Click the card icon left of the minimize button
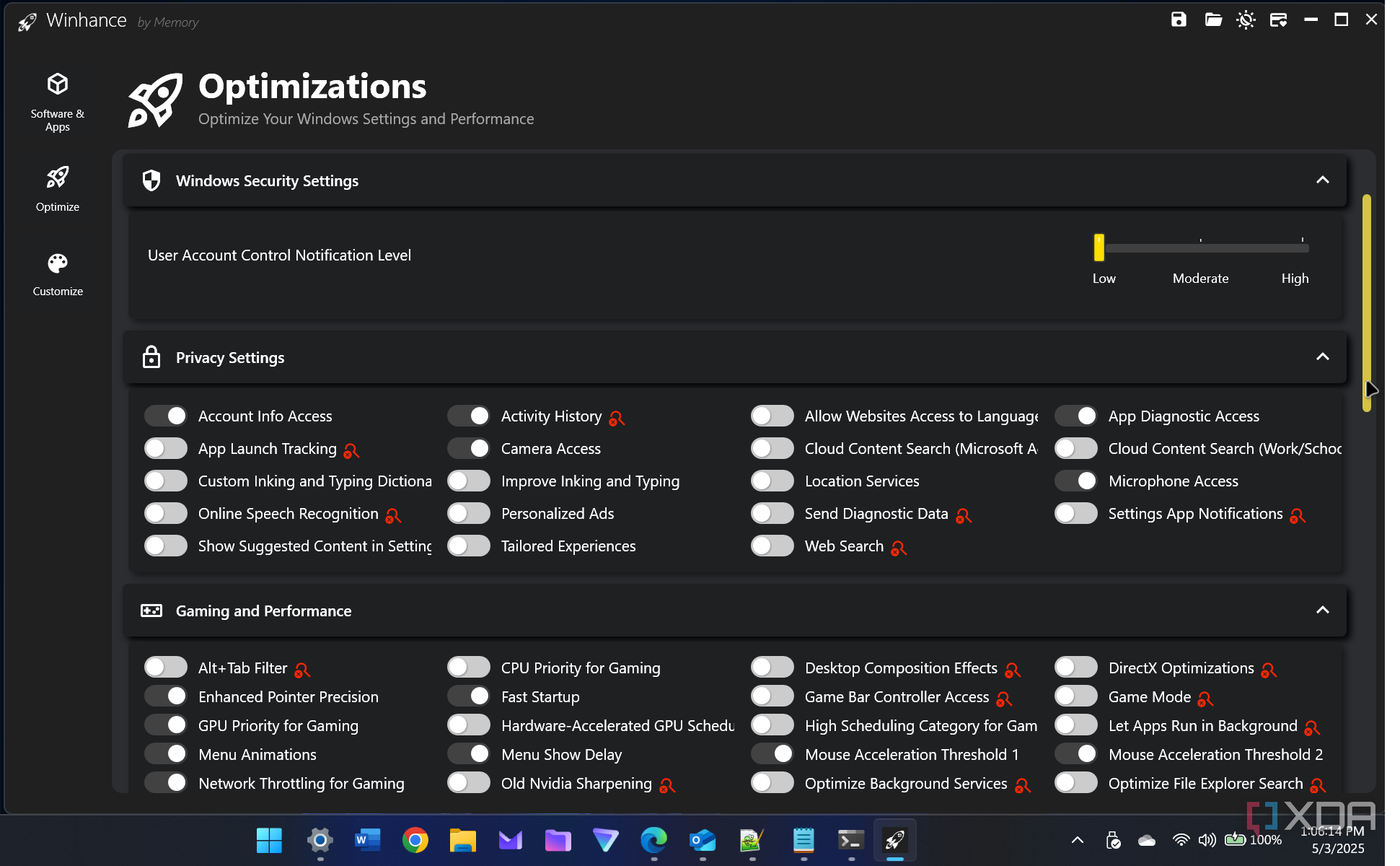The image size is (1400, 866). tap(1278, 19)
